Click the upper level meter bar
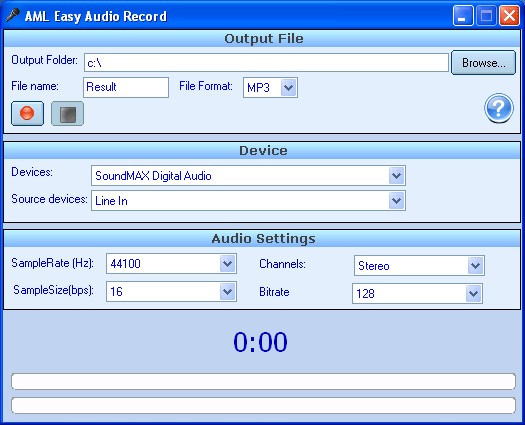The width and height of the screenshot is (525, 425). (263, 381)
